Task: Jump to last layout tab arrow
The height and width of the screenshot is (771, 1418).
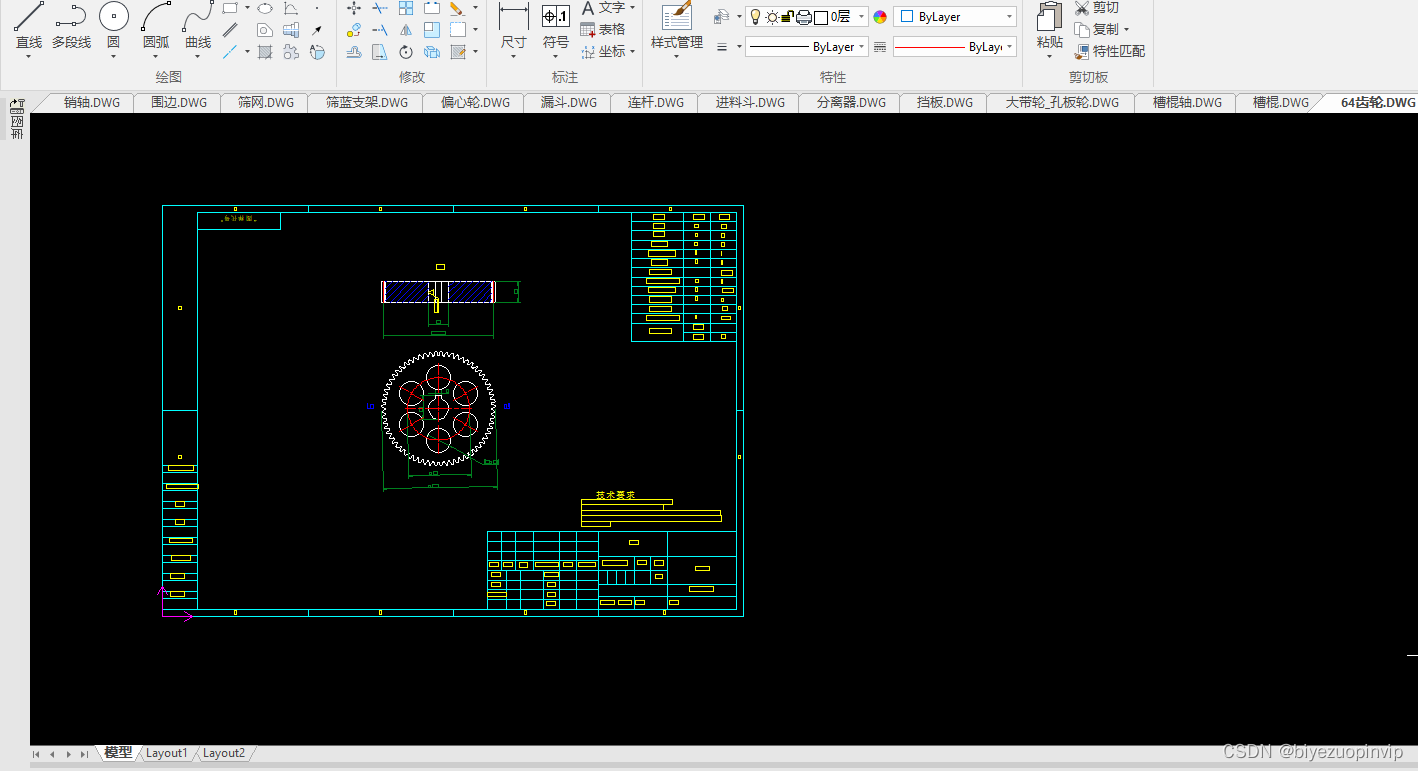Action: pos(84,754)
